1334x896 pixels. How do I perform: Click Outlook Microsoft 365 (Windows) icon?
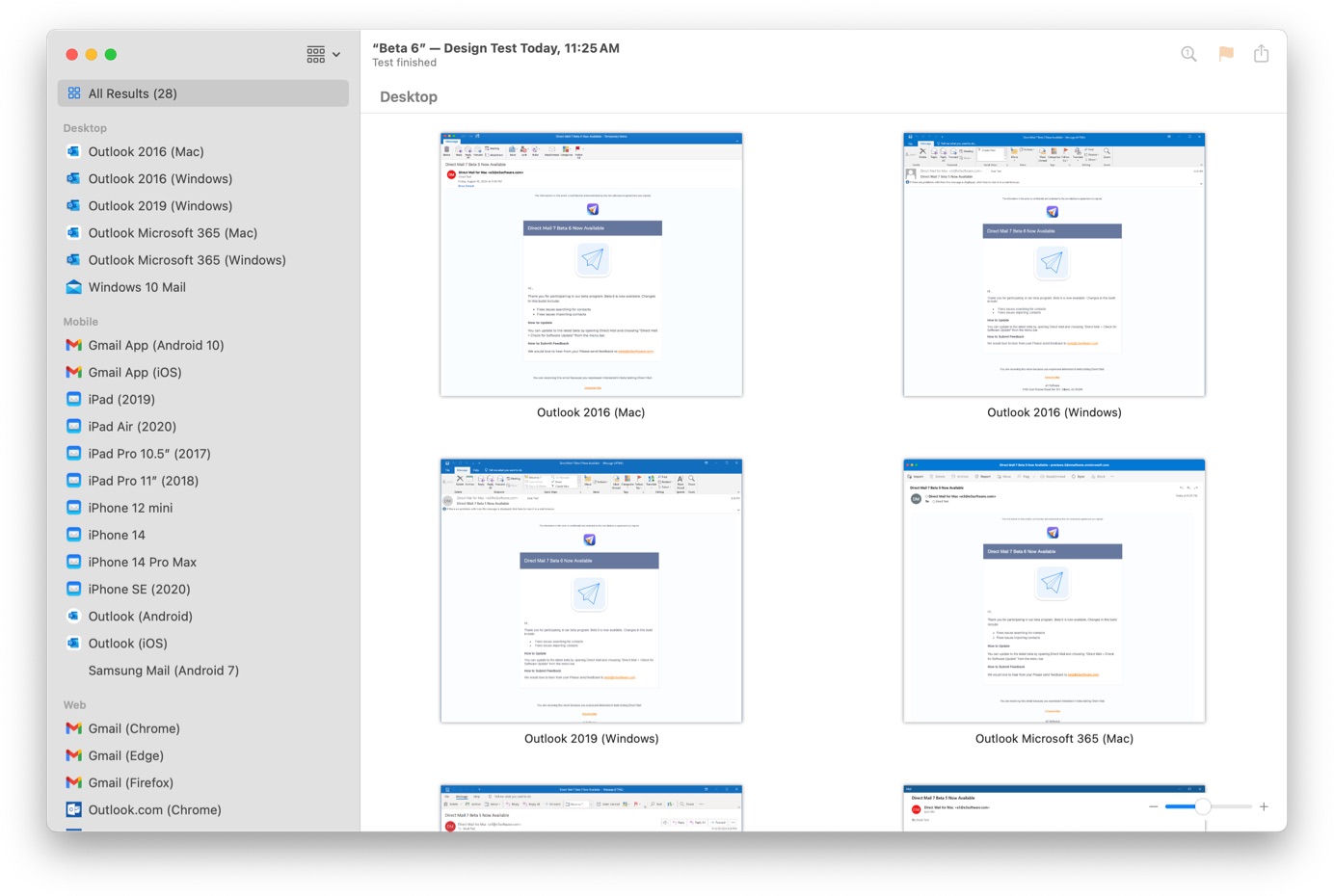[73, 259]
